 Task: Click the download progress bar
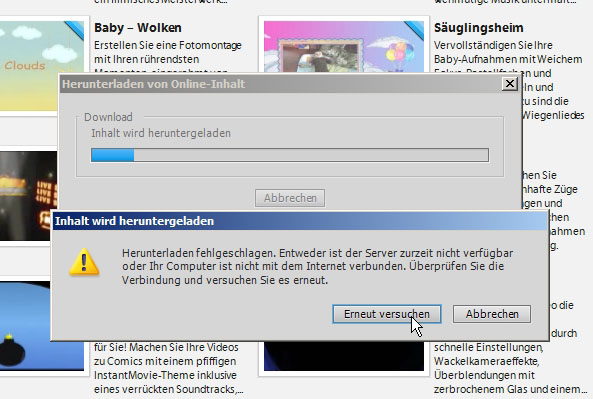click(290, 155)
